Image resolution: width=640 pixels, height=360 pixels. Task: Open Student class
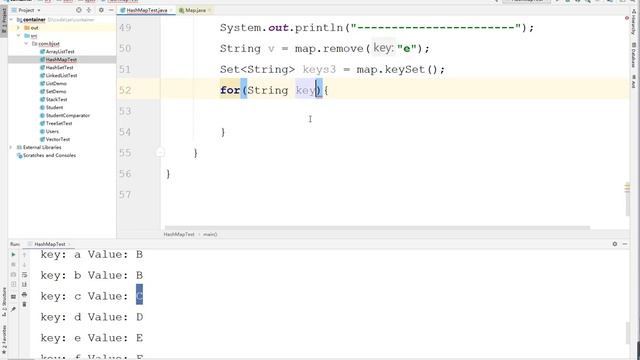coord(54,107)
